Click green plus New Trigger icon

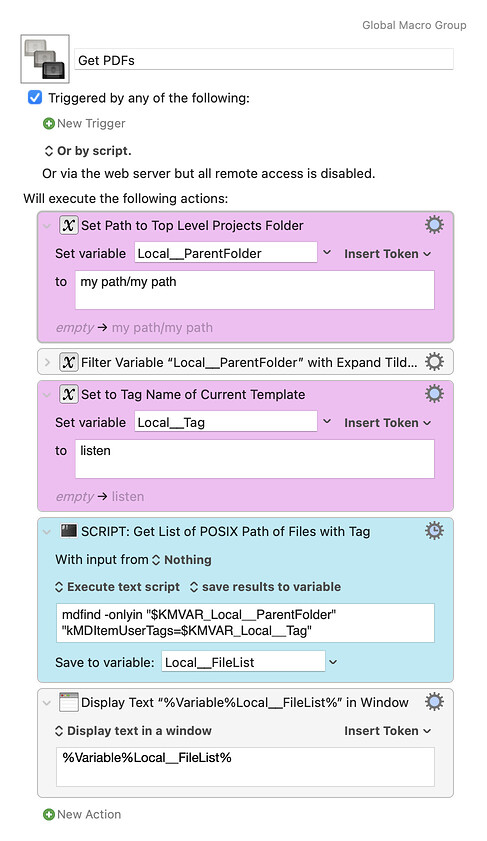tap(49, 123)
